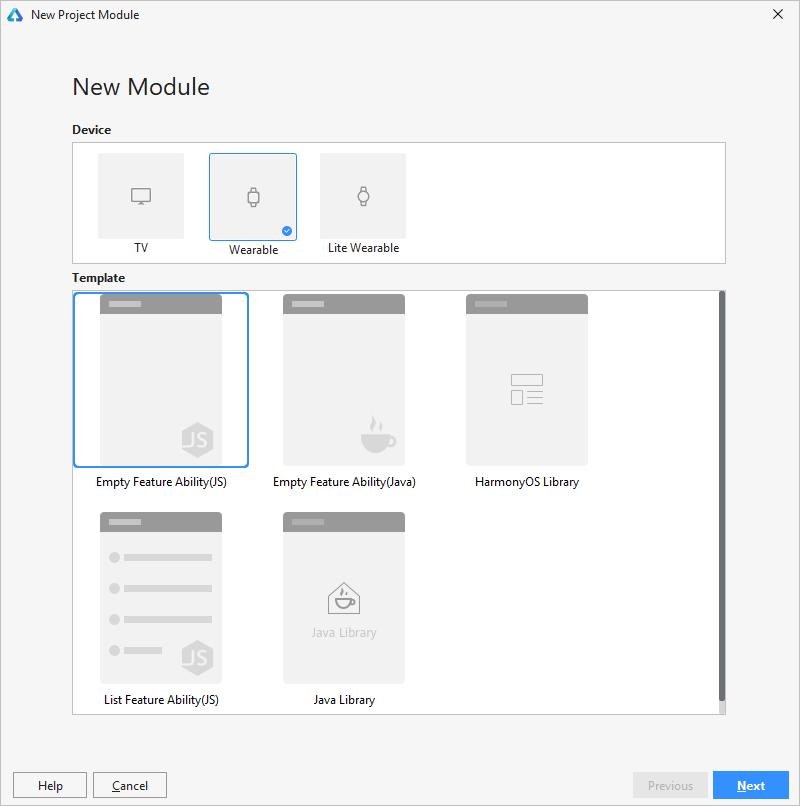Screen dimensions: 800x806
Task: Click the blue checkmark on Wearable
Action: (x=287, y=231)
